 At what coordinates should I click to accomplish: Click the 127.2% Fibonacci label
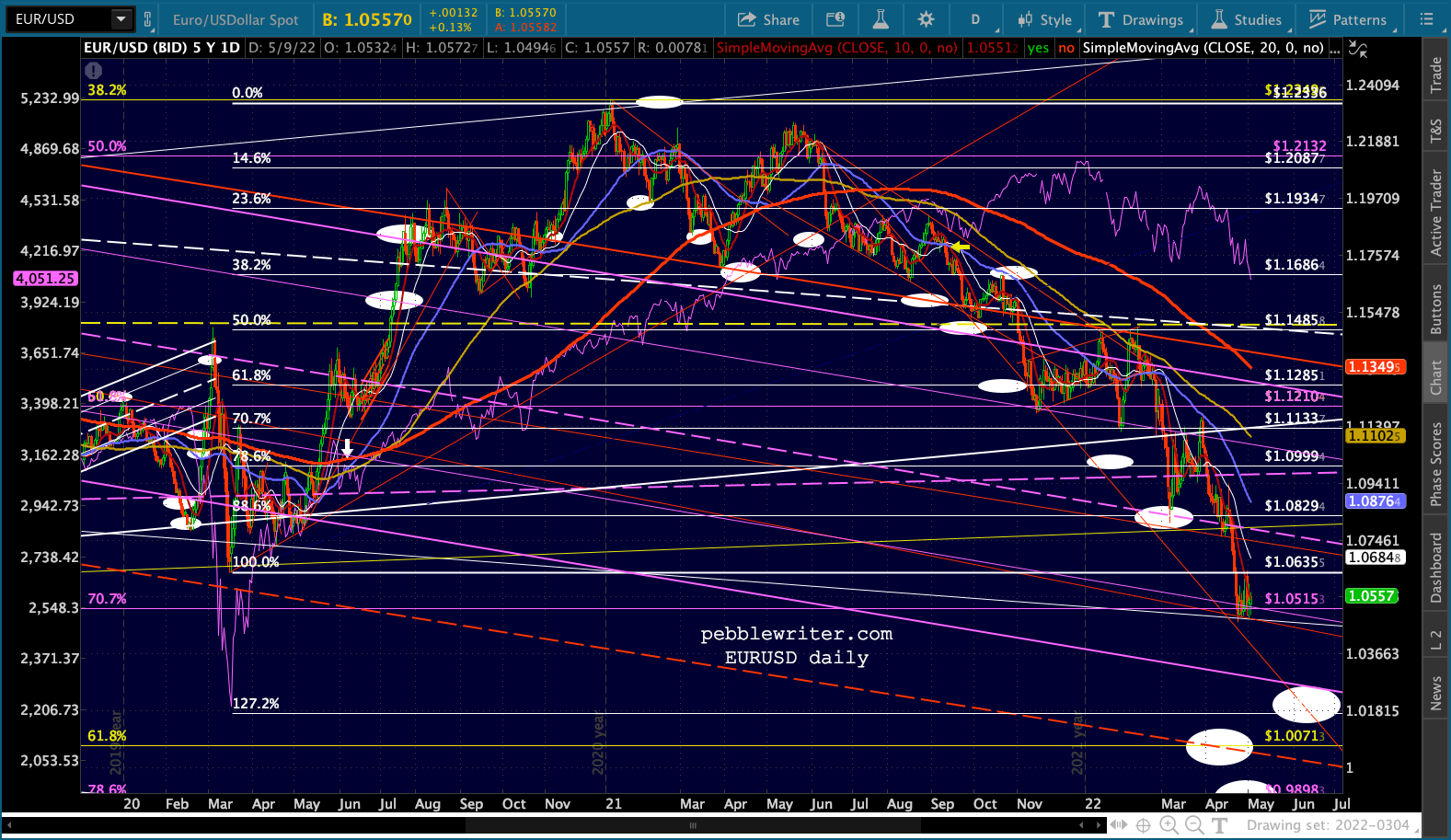pyautogui.click(x=256, y=704)
